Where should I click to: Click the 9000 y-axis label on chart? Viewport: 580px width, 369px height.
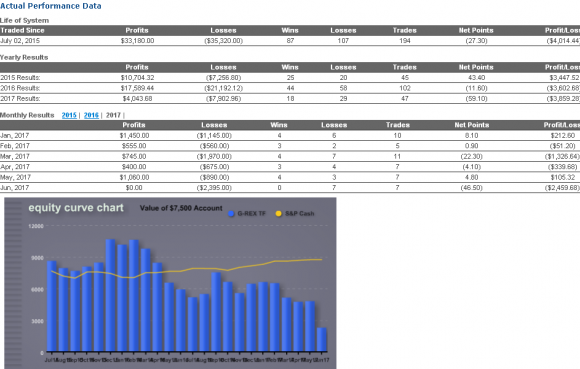click(37, 258)
